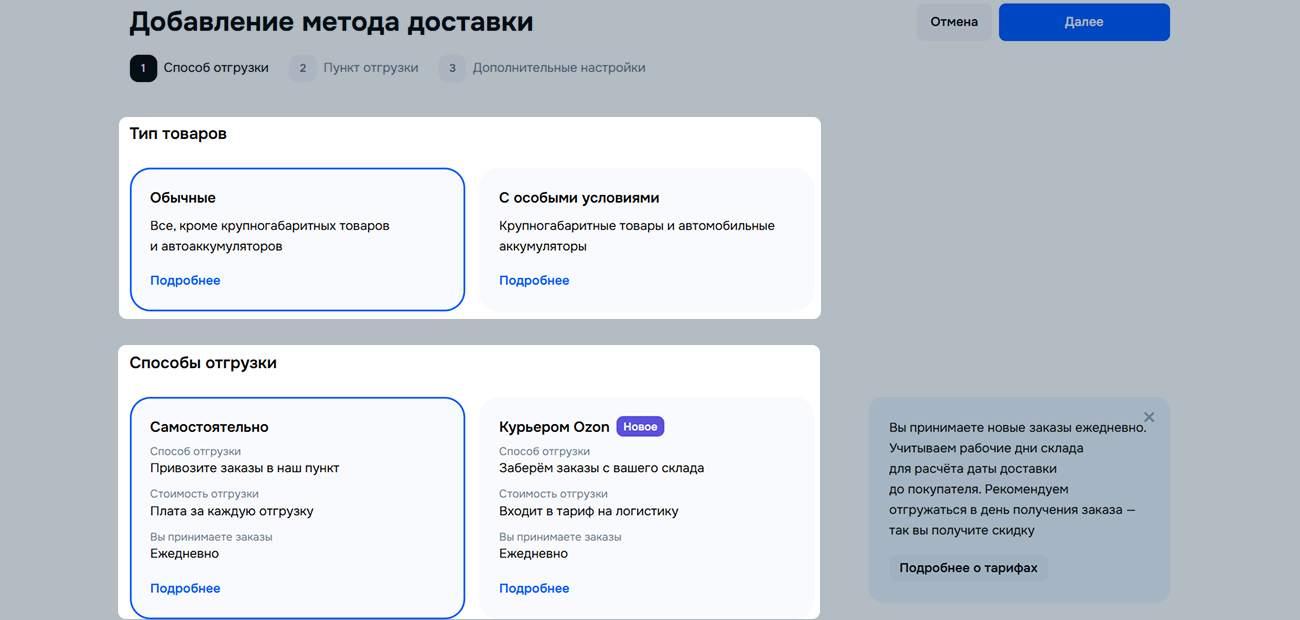Screen dimensions: 1300x620
Task: Open Подробнее link under Курьером Ozon
Action: point(534,589)
